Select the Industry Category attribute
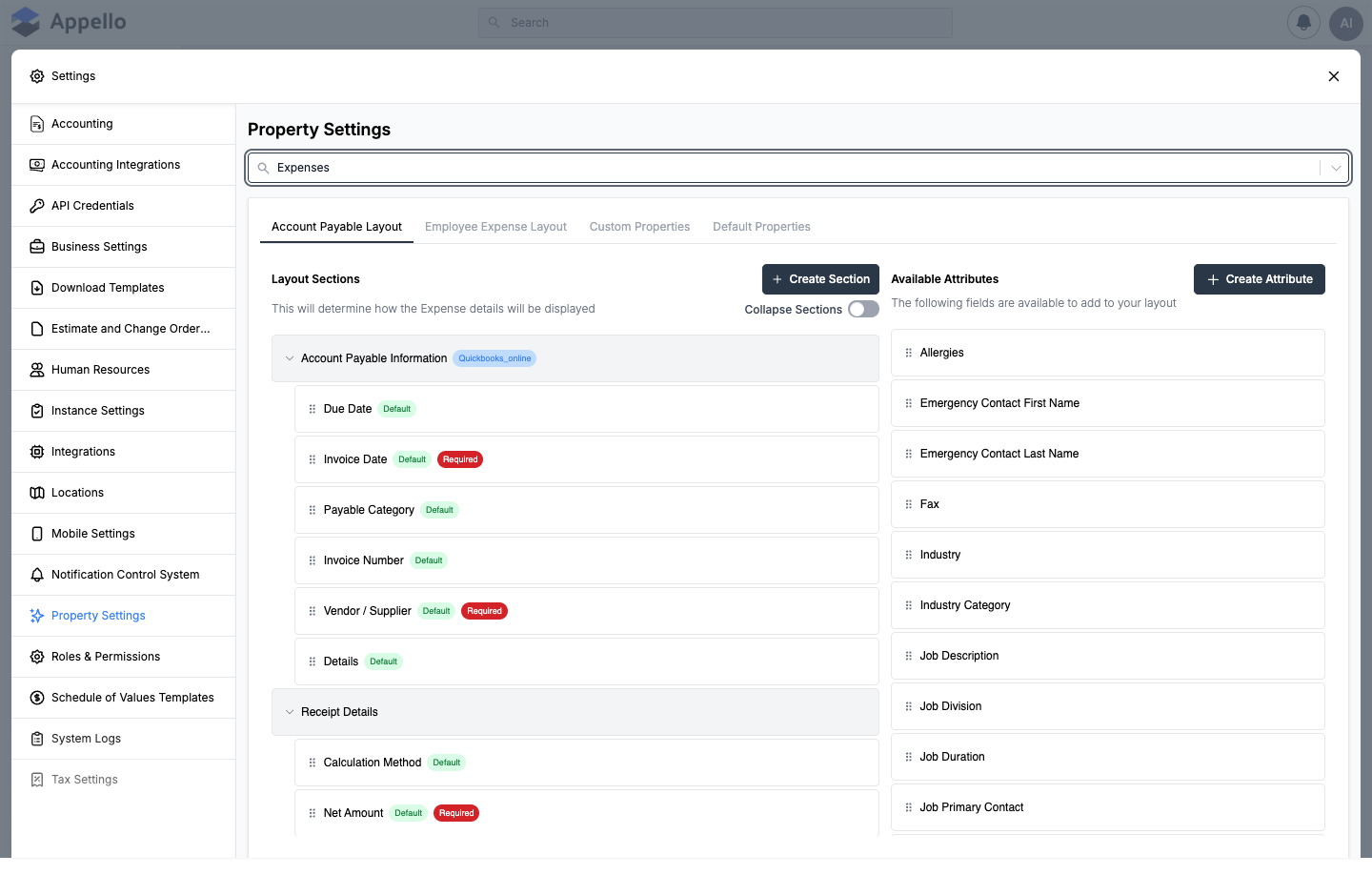This screenshot has height=875, width=1372. 1108,605
